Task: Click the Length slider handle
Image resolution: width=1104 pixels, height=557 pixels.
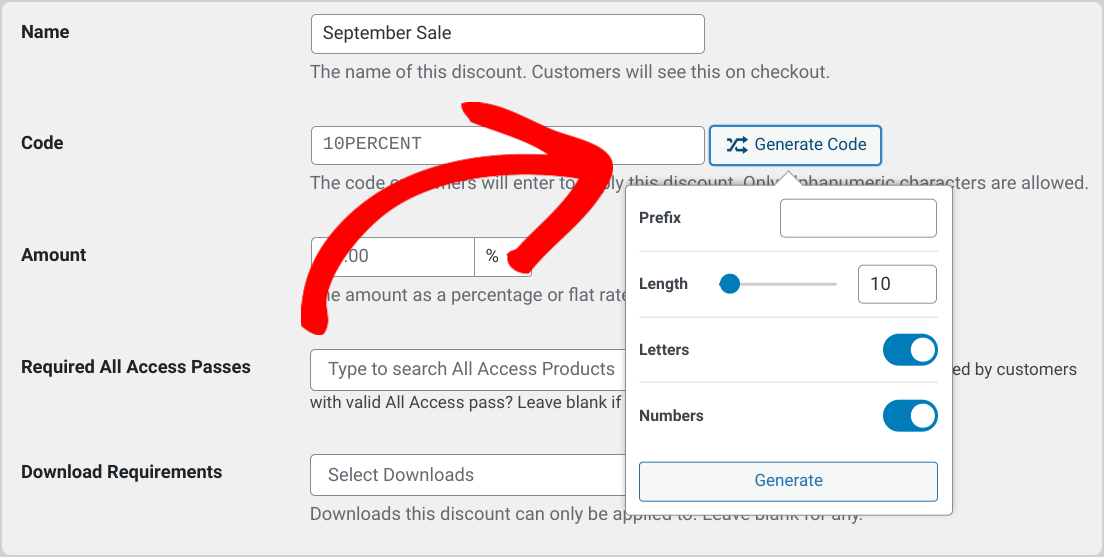Action: 730,284
